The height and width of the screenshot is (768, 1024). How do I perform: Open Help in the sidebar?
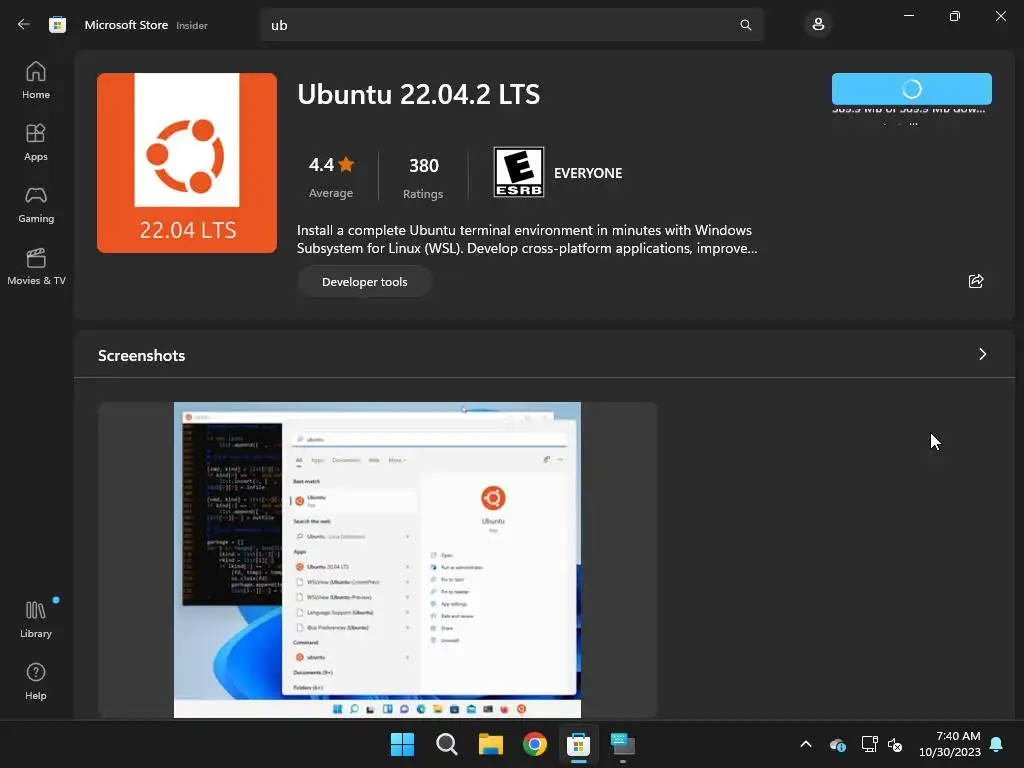pos(36,681)
